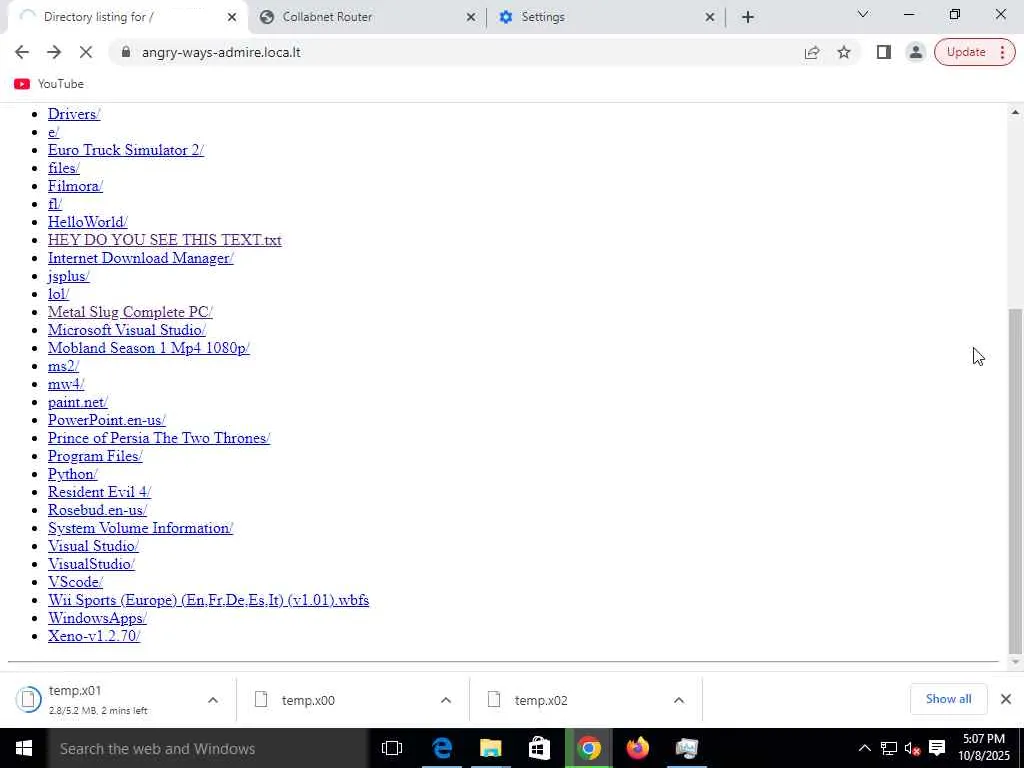Click the muted volume tray icon

click(912, 748)
